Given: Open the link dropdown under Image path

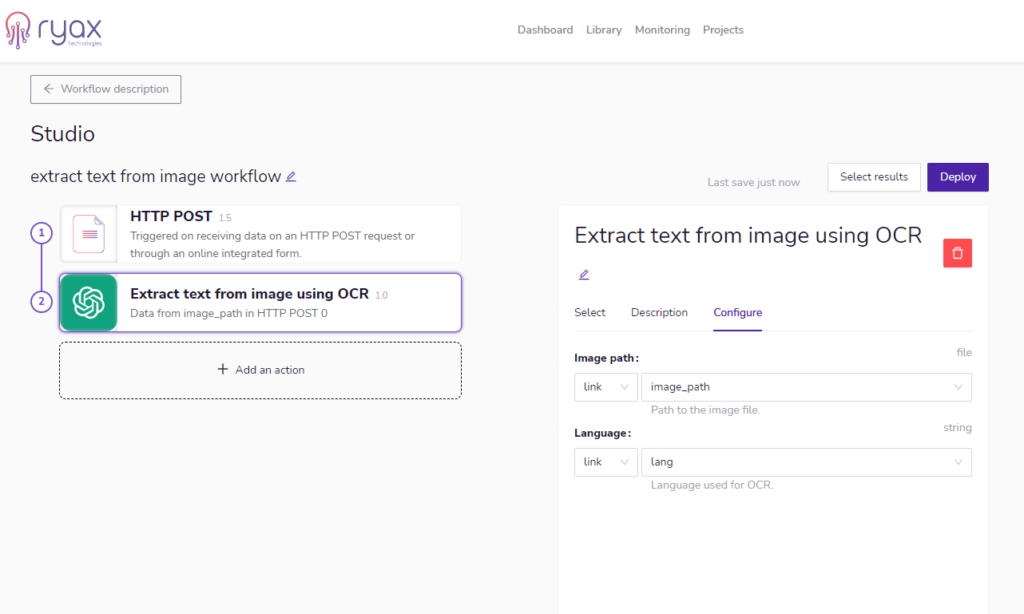Looking at the screenshot, I should coord(605,387).
